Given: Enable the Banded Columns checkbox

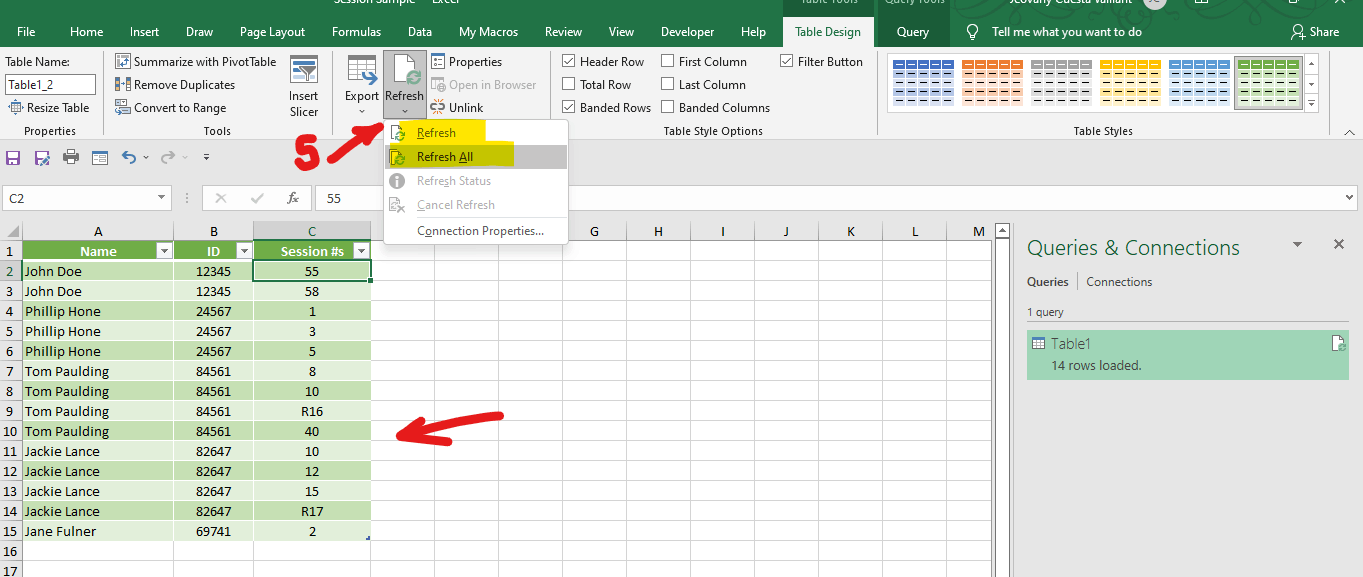Looking at the screenshot, I should [x=668, y=108].
